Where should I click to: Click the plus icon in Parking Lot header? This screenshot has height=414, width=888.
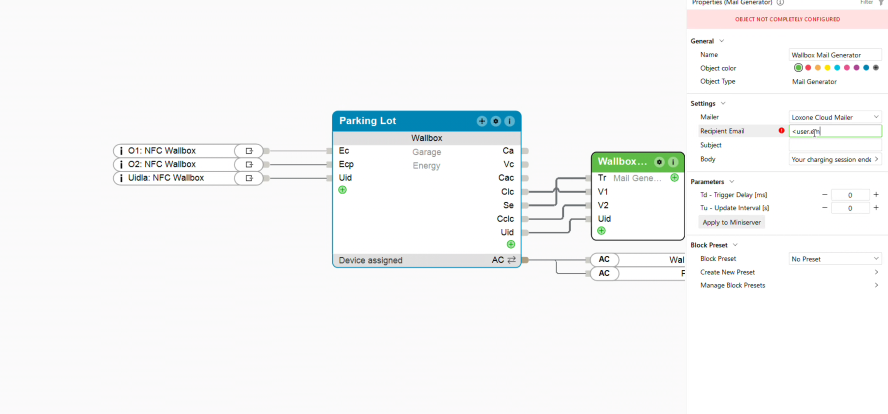[x=482, y=121]
